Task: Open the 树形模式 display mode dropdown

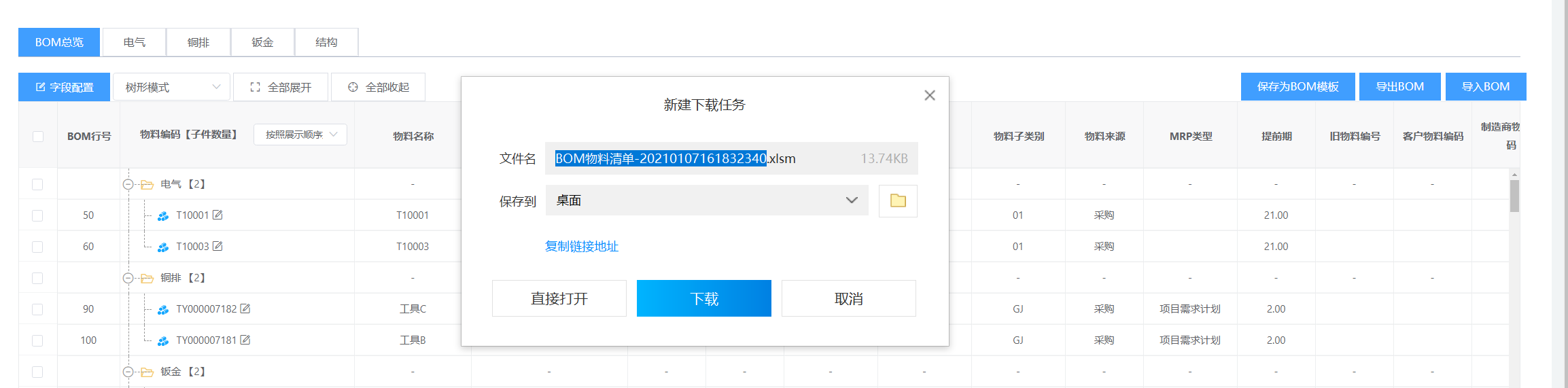Action: (172, 87)
